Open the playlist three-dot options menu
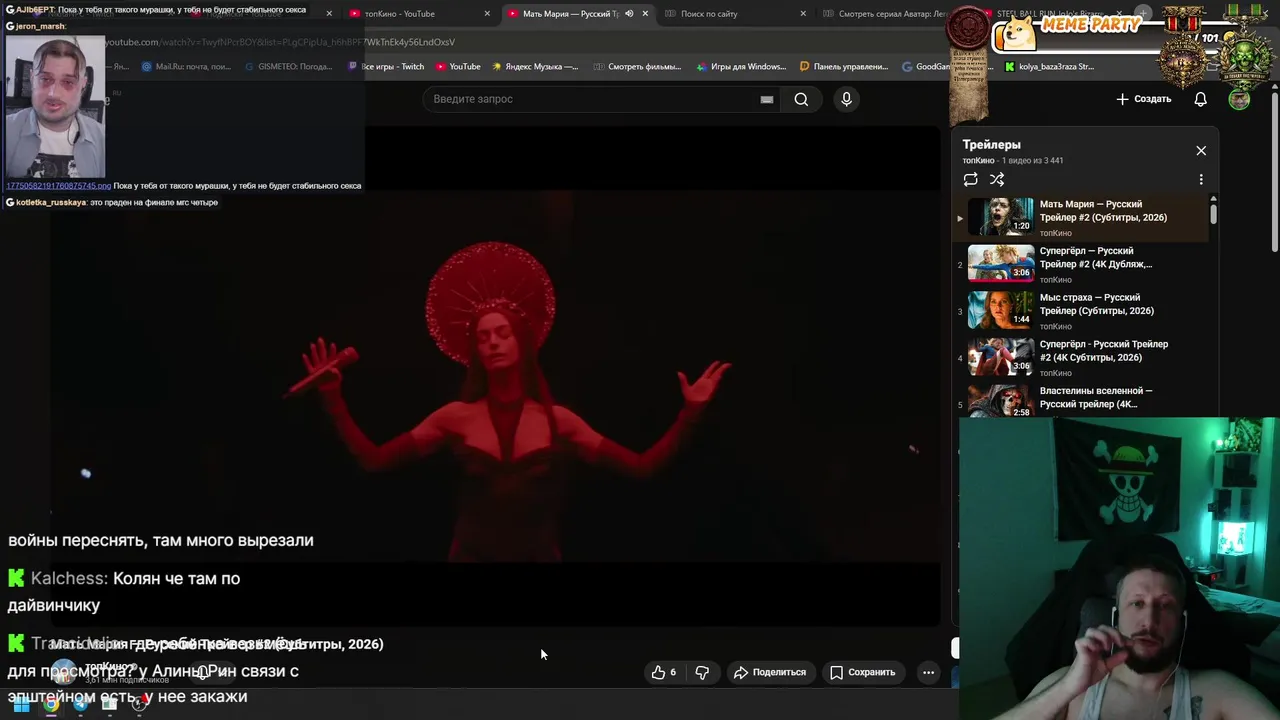The height and width of the screenshot is (720, 1280). tap(1201, 179)
